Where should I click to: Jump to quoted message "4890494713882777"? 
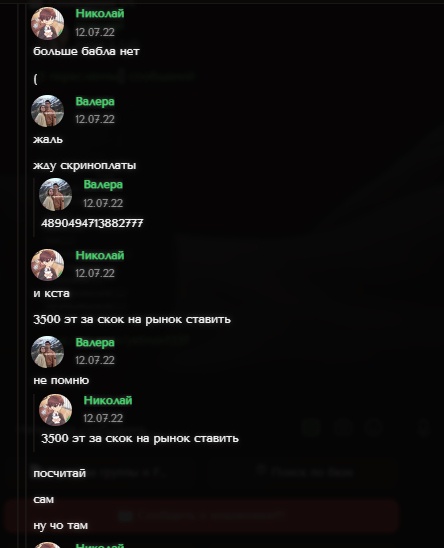[x=92, y=223]
